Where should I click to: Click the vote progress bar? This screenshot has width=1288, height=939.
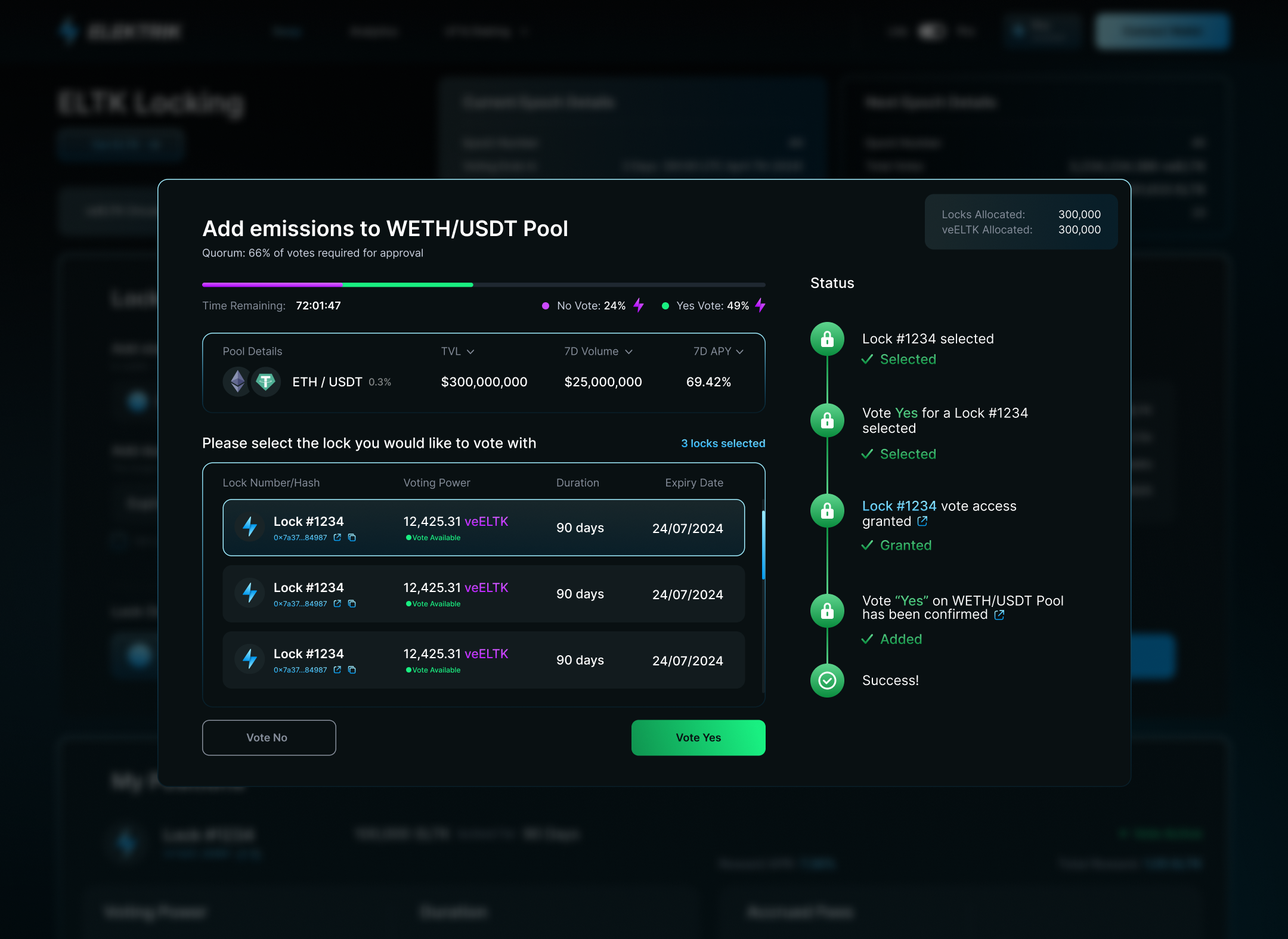[483, 285]
